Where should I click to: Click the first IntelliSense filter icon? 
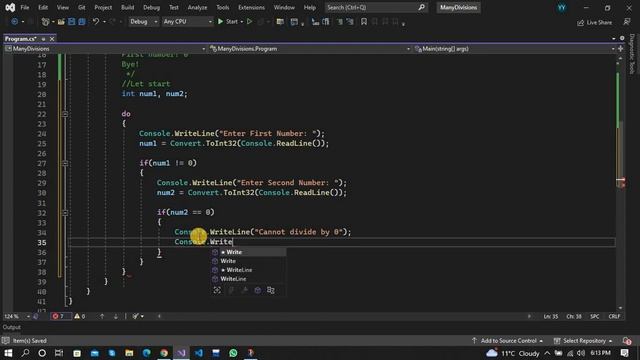click(217, 290)
